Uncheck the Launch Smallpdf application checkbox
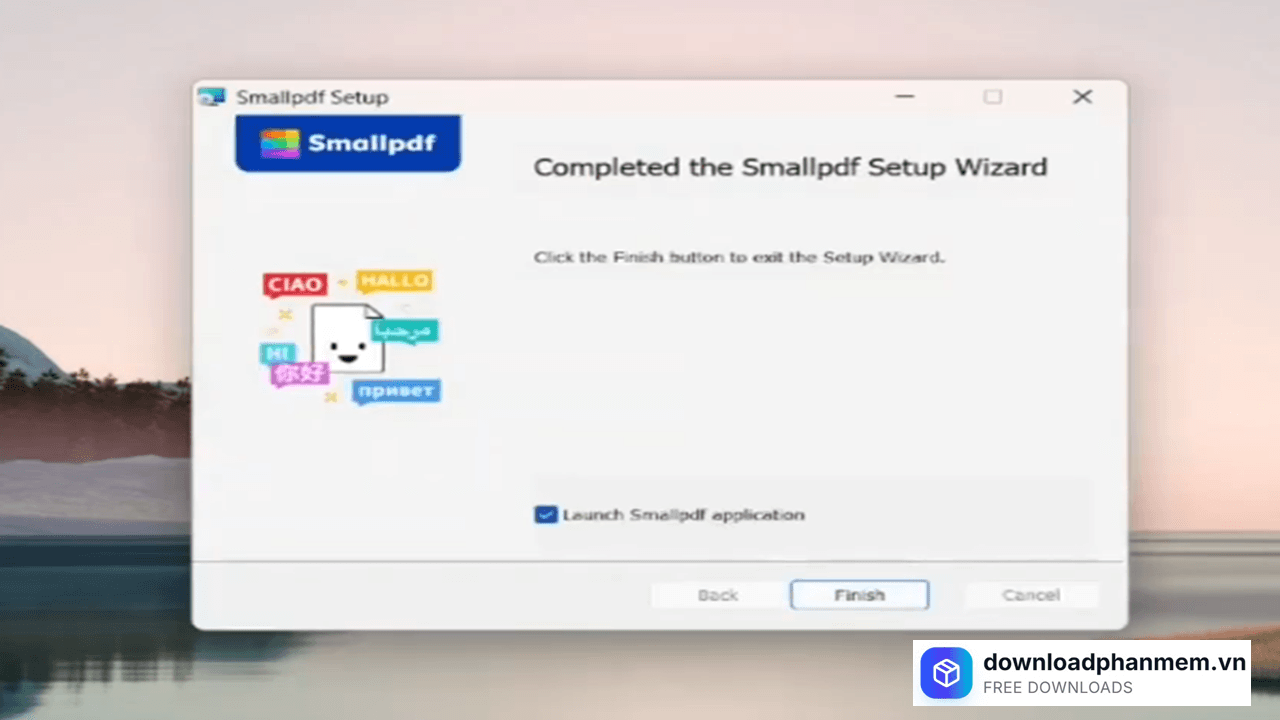 pos(546,515)
